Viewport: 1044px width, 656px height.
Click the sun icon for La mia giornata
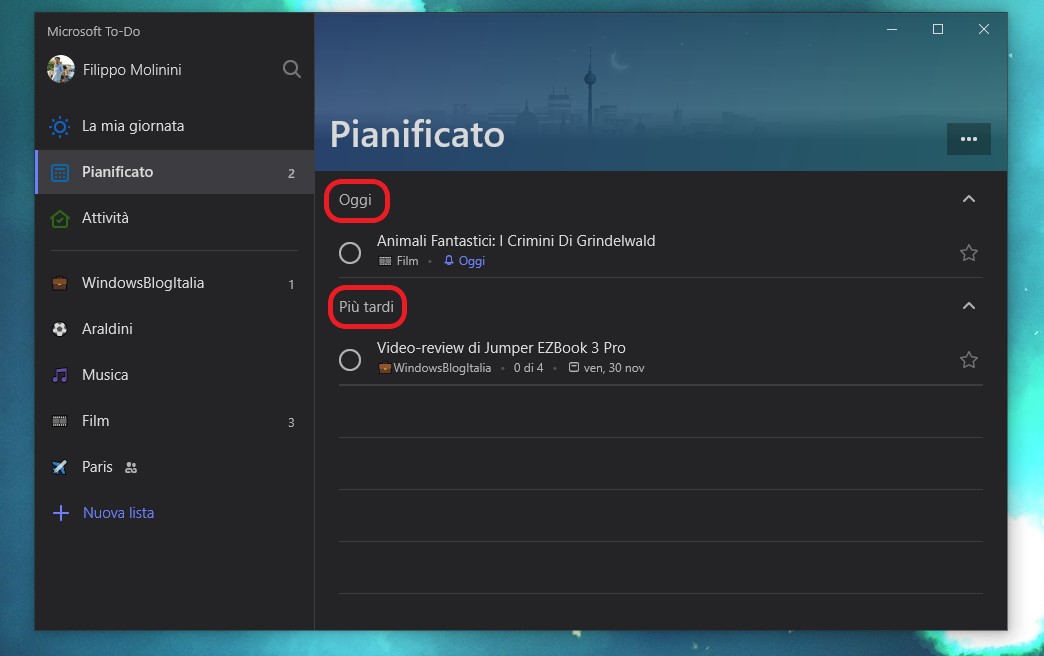[60, 127]
